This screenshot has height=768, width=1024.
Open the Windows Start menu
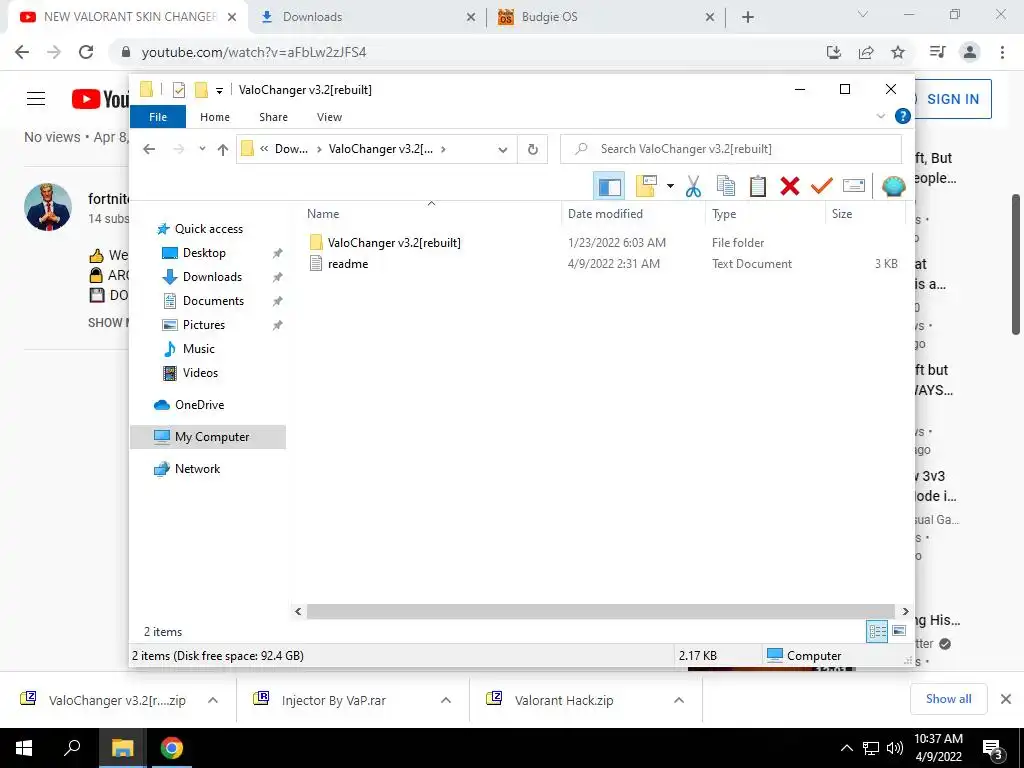pyautogui.click(x=24, y=748)
